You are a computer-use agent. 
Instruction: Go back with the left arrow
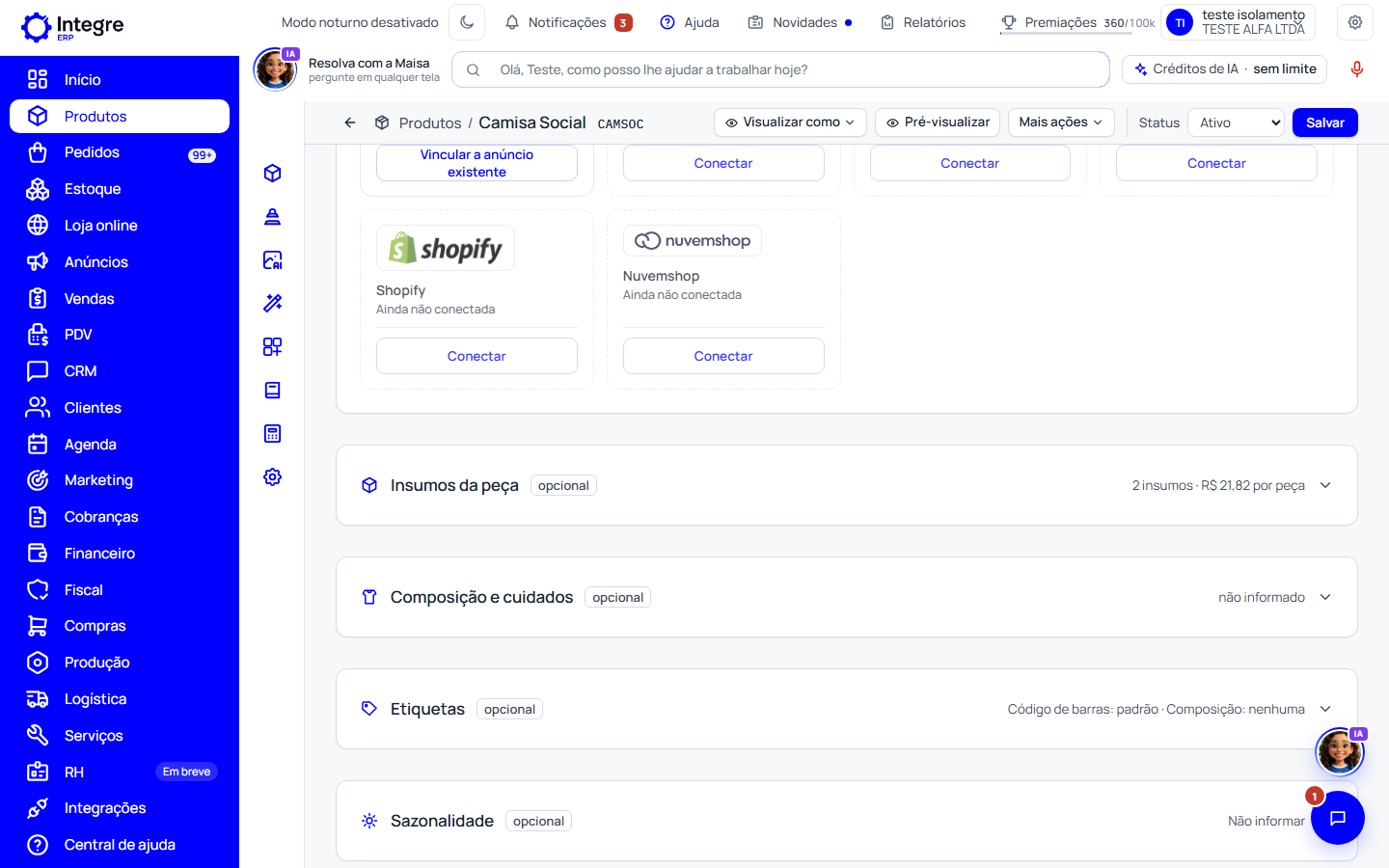click(x=350, y=122)
